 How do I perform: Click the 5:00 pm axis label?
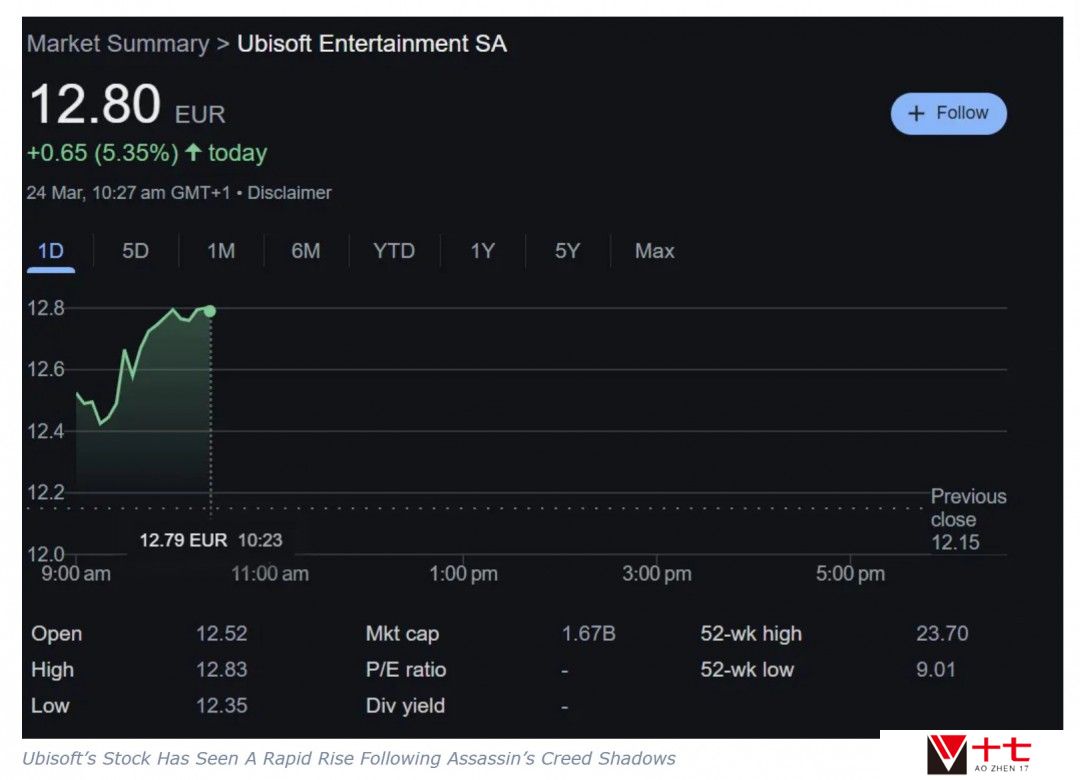(x=851, y=574)
